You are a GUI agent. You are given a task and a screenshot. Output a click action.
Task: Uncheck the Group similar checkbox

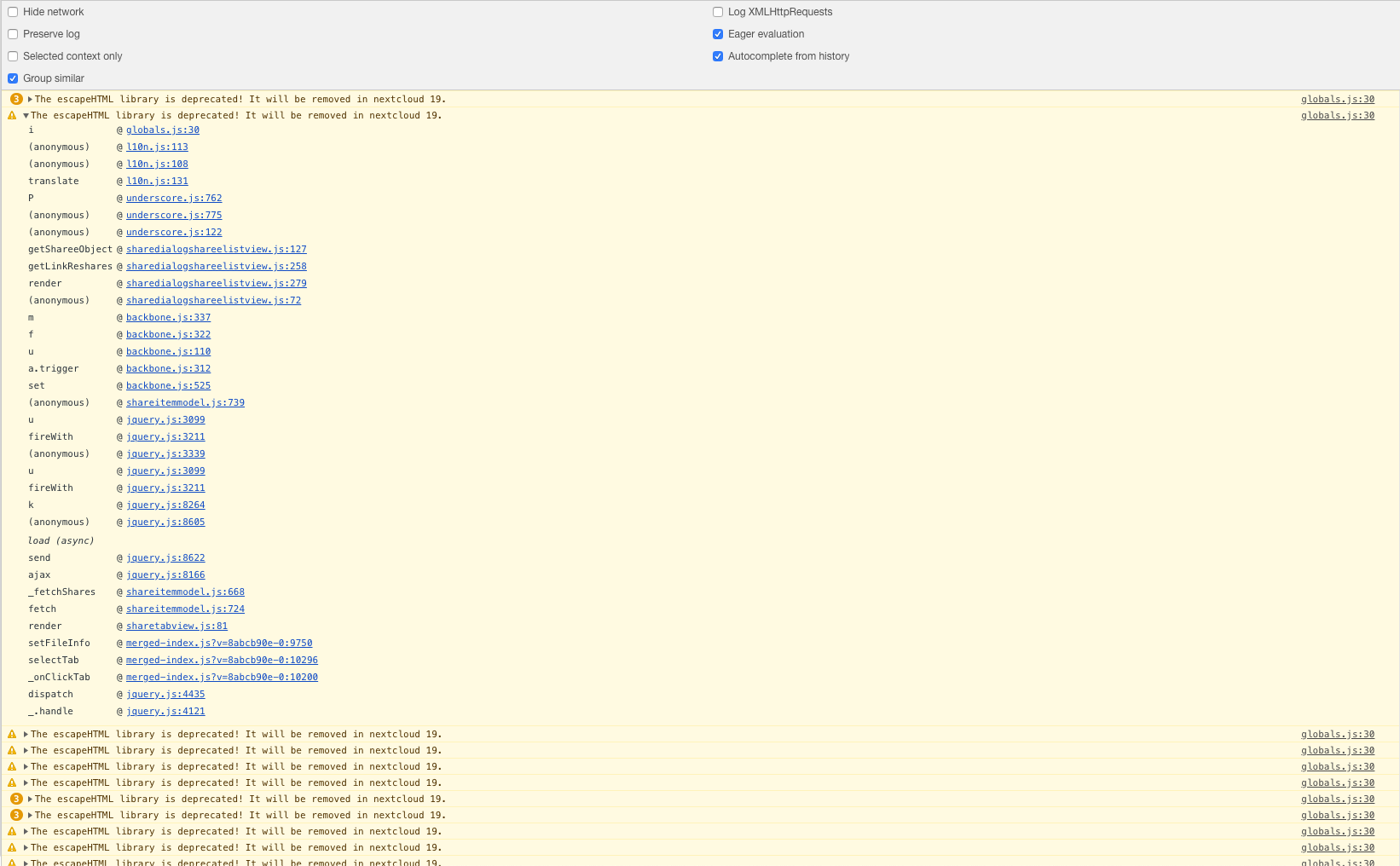pos(13,78)
